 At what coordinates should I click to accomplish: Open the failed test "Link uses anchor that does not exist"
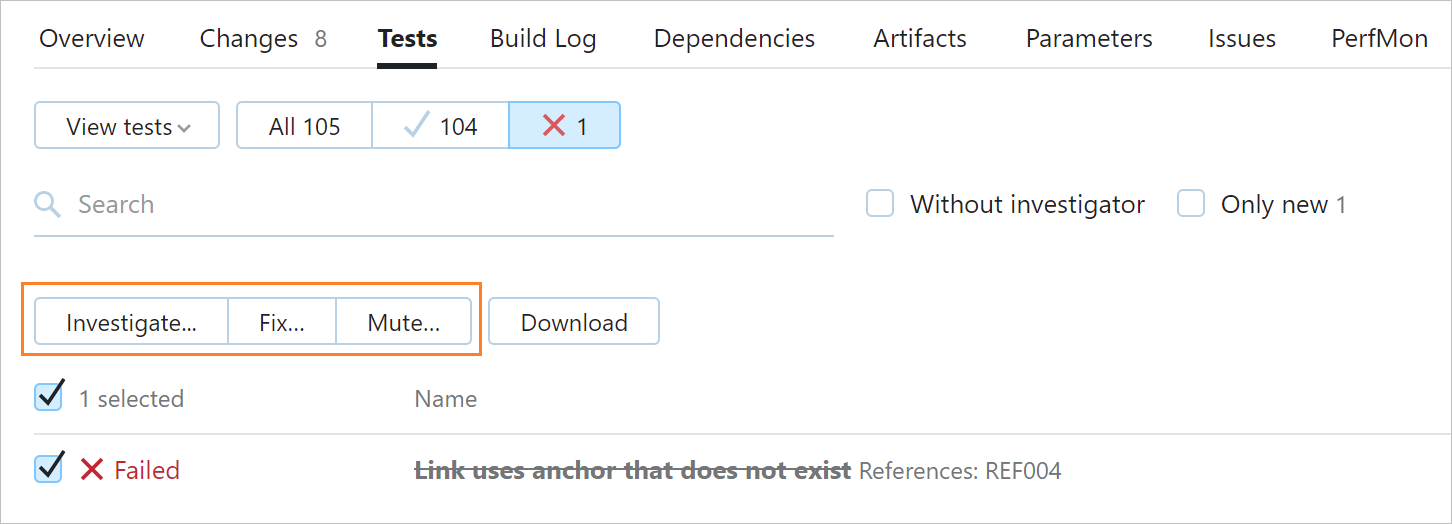point(632,470)
